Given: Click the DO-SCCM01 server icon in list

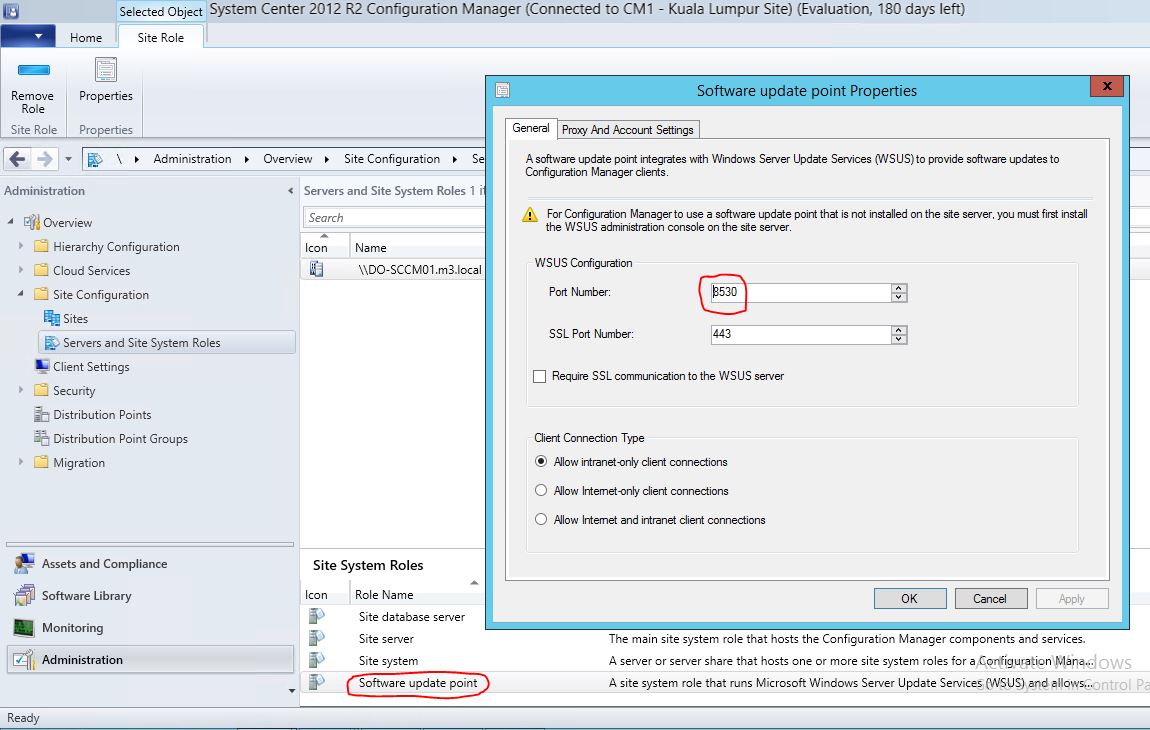Looking at the screenshot, I should tap(316, 269).
